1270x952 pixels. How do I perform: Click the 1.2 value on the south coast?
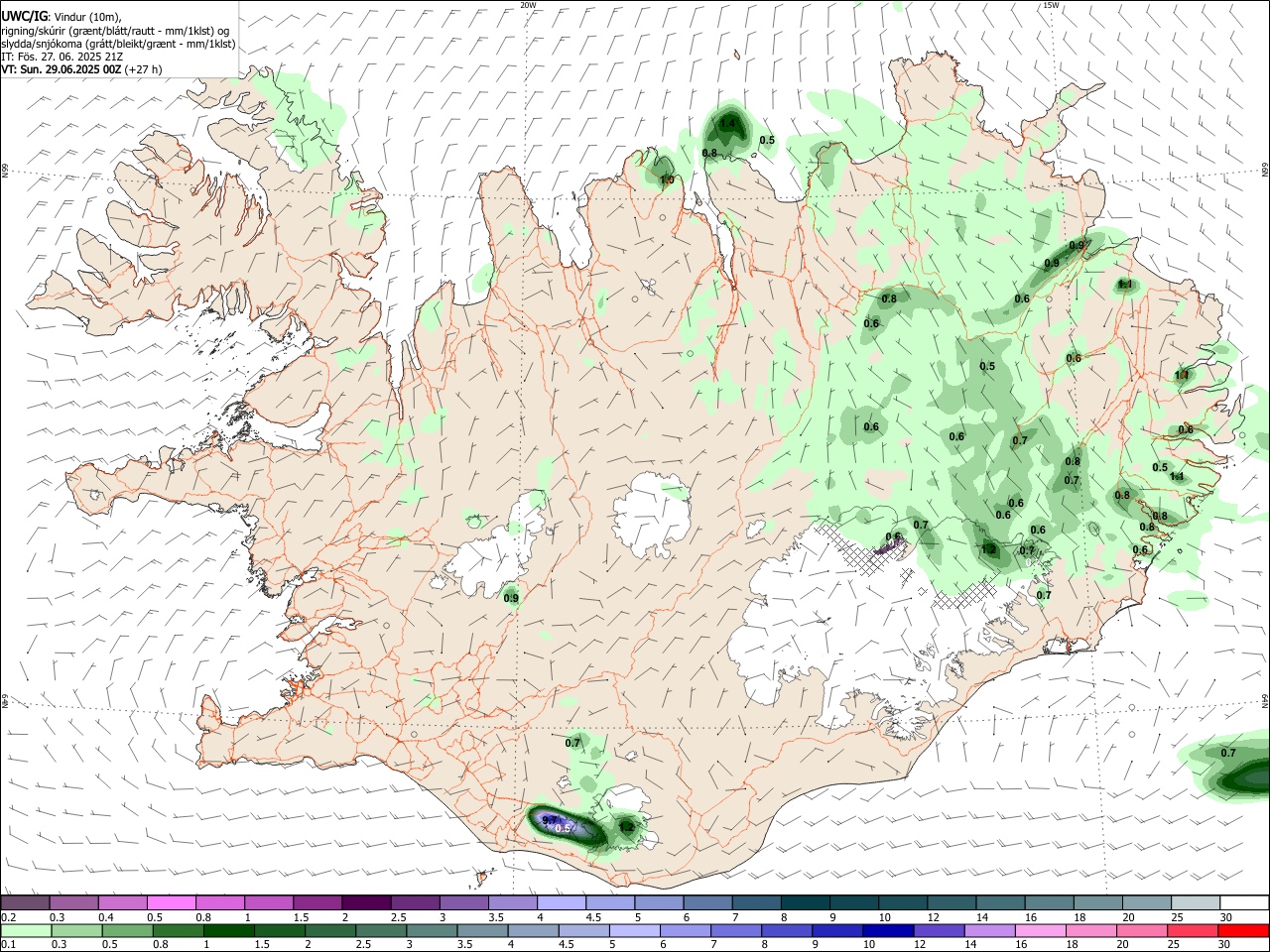pyautogui.click(x=626, y=826)
